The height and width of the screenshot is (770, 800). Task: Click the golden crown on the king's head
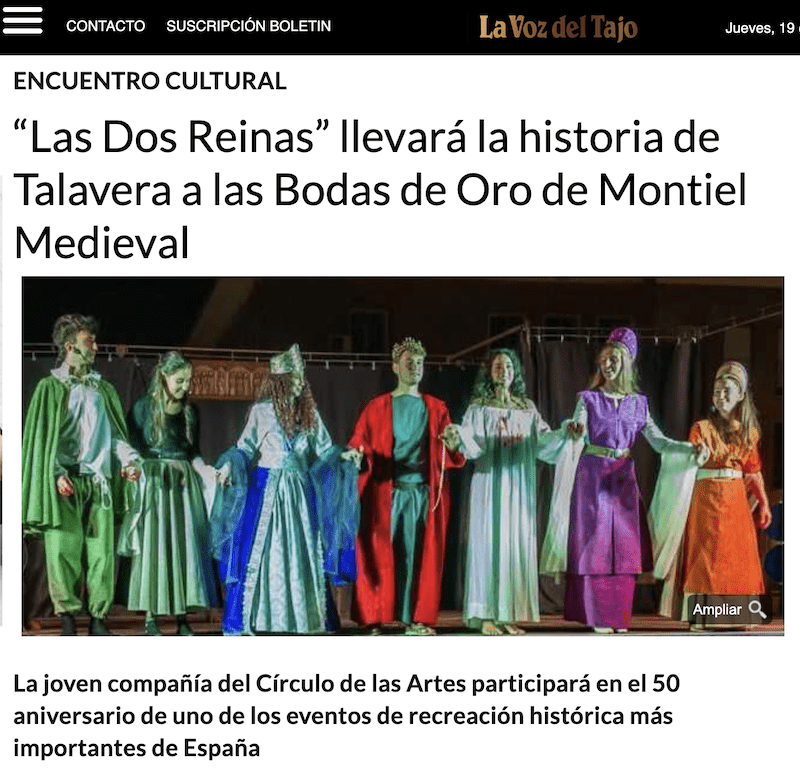[x=408, y=348]
